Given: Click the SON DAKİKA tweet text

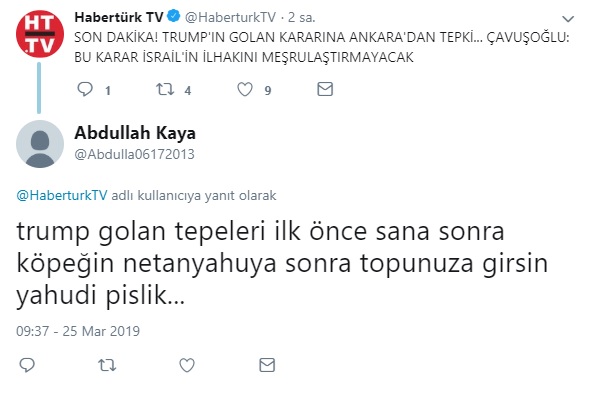Looking at the screenshot, I should (x=322, y=47).
